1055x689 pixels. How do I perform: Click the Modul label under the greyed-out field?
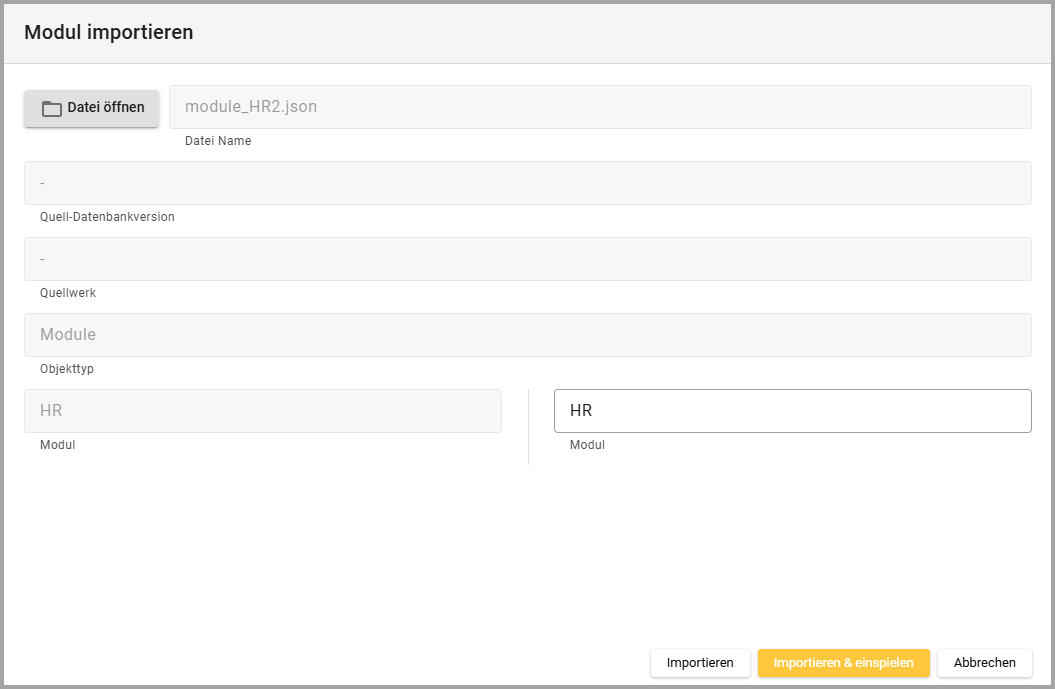[x=57, y=445]
